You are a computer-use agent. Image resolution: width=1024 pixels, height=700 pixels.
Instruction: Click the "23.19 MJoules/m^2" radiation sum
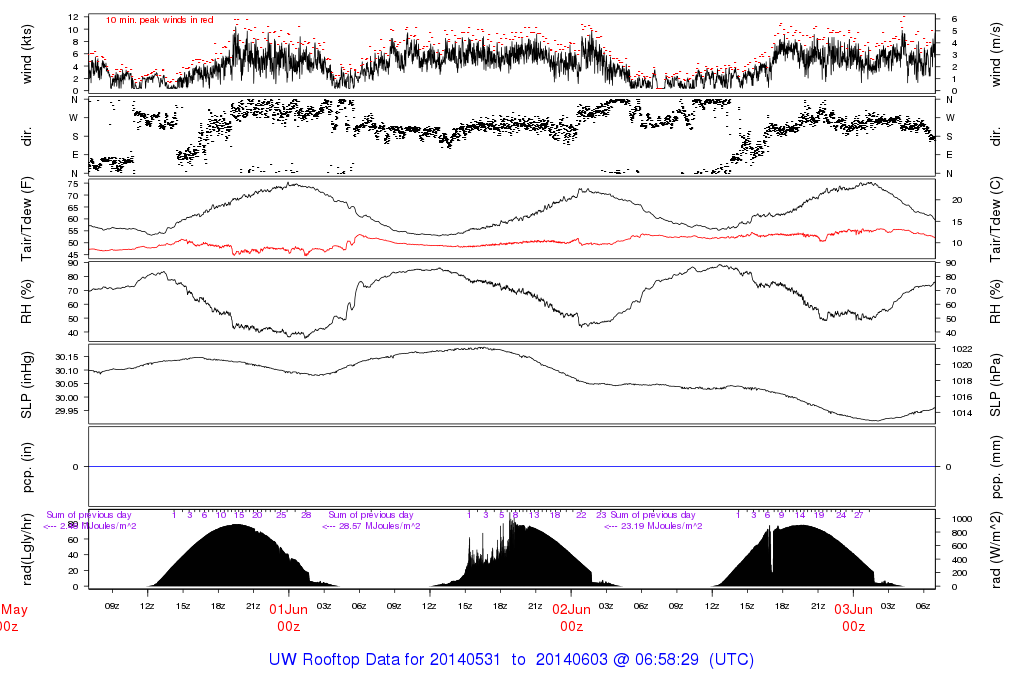[x=662, y=526]
